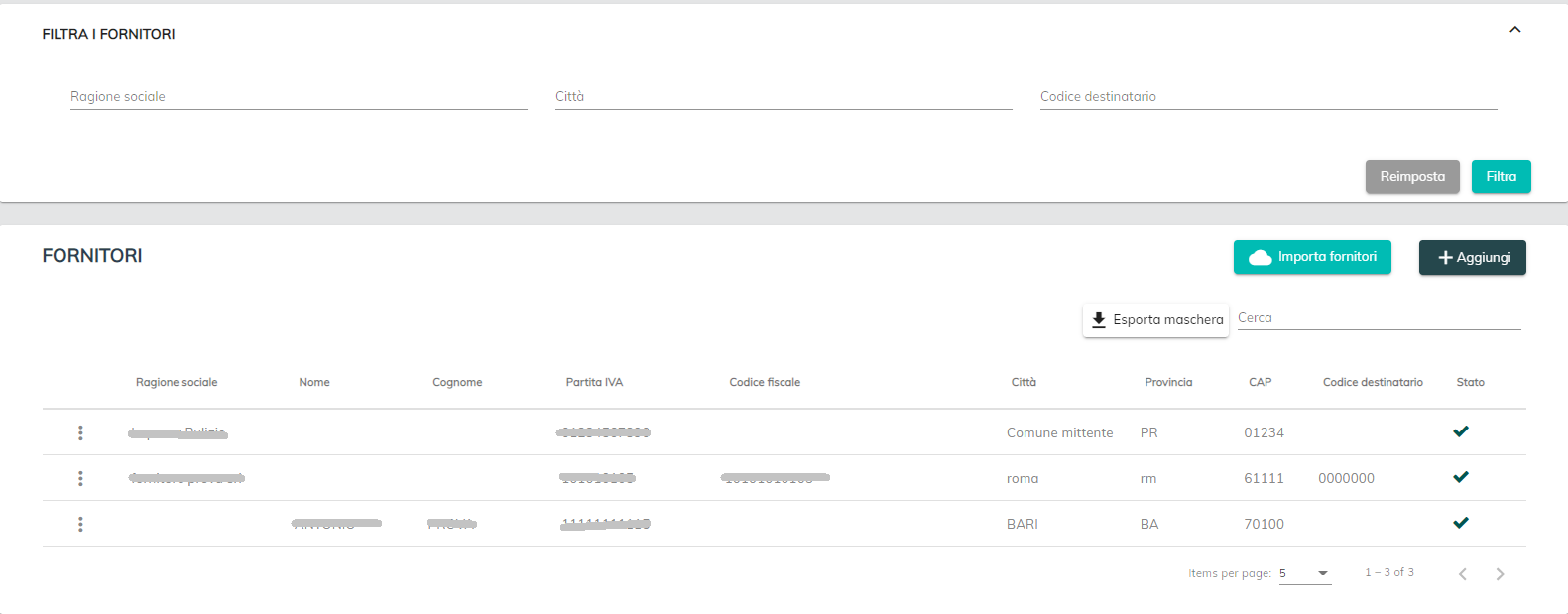Select the BARI city cell
The width and height of the screenshot is (1568, 614).
pyautogui.click(x=1023, y=524)
